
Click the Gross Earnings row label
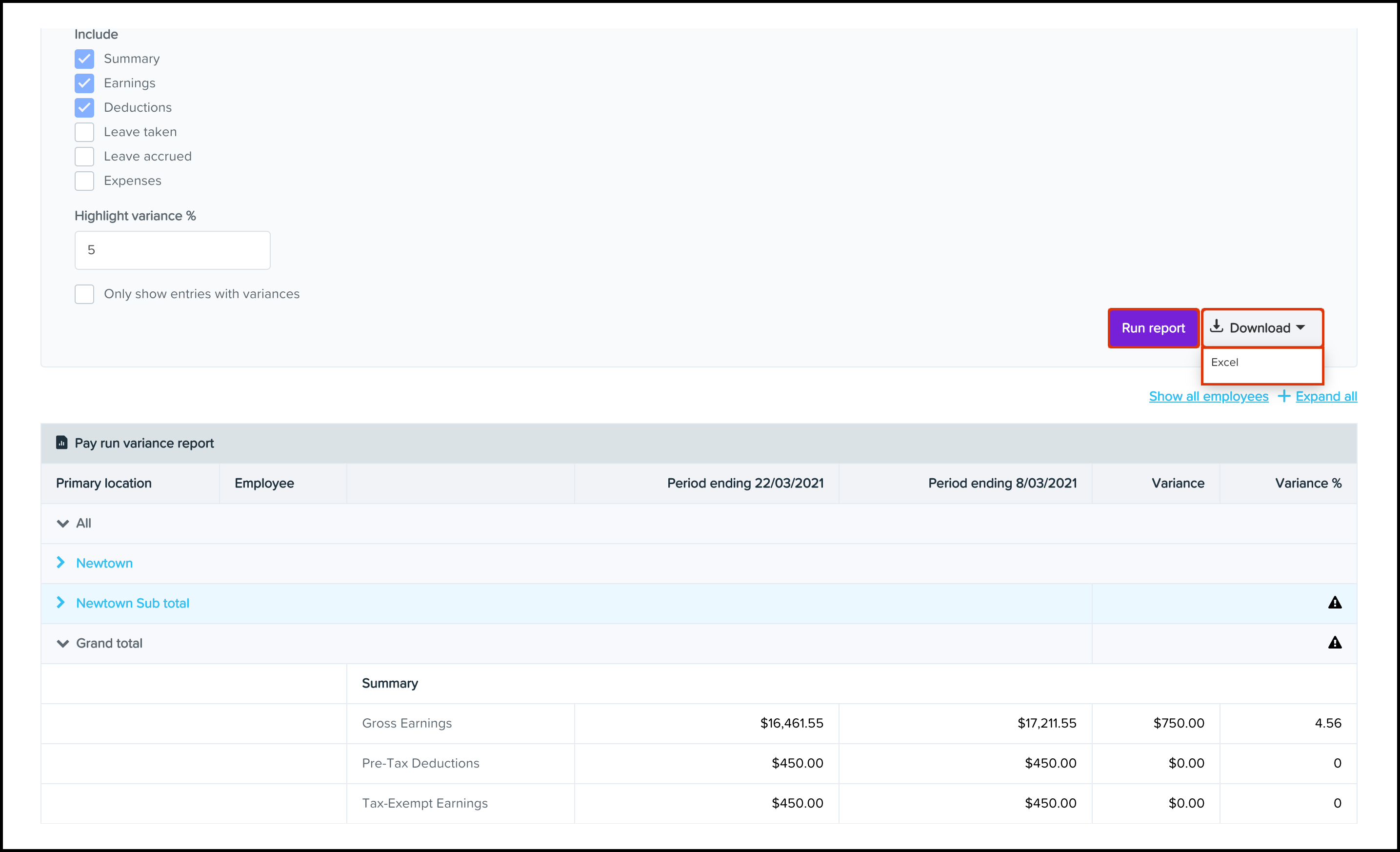[x=407, y=723]
